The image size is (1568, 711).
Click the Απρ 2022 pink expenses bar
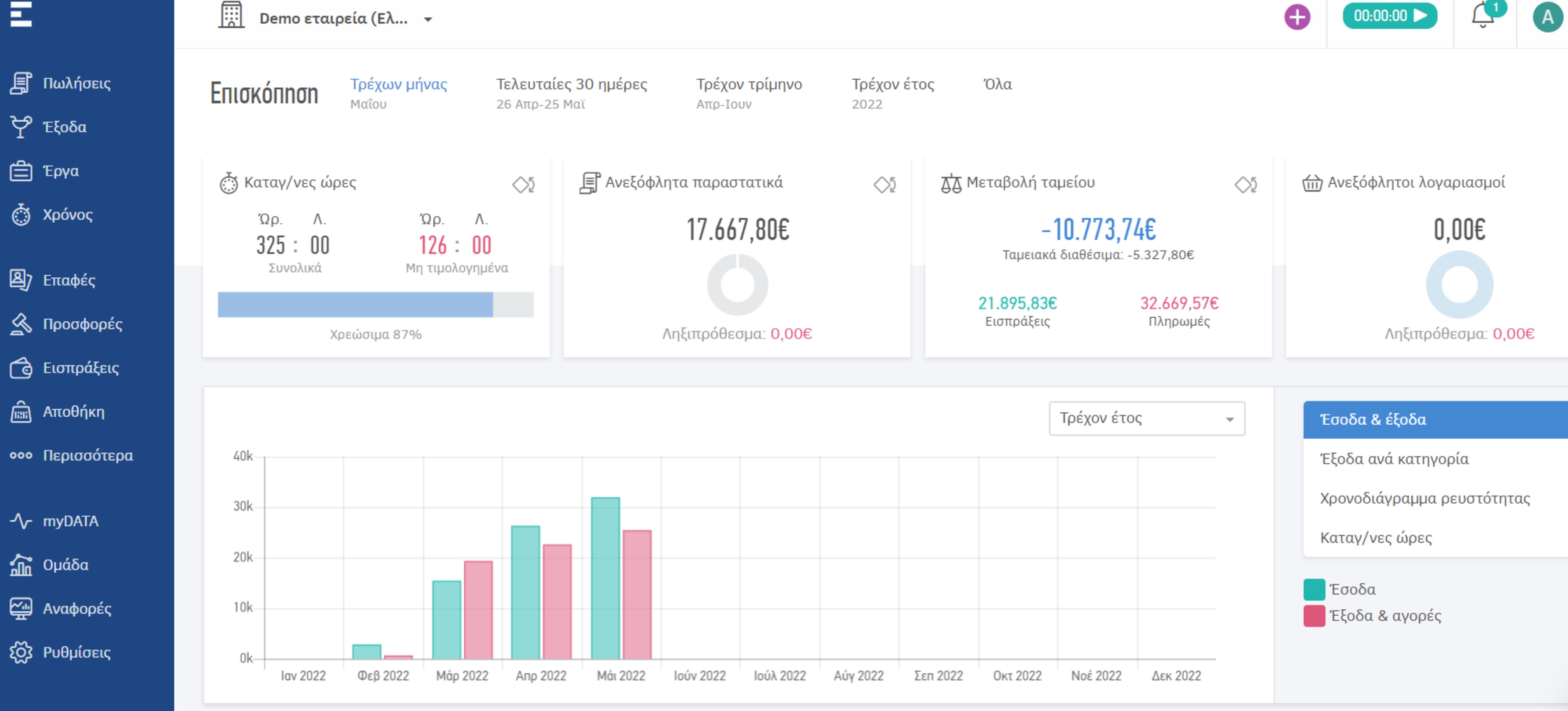(x=557, y=602)
